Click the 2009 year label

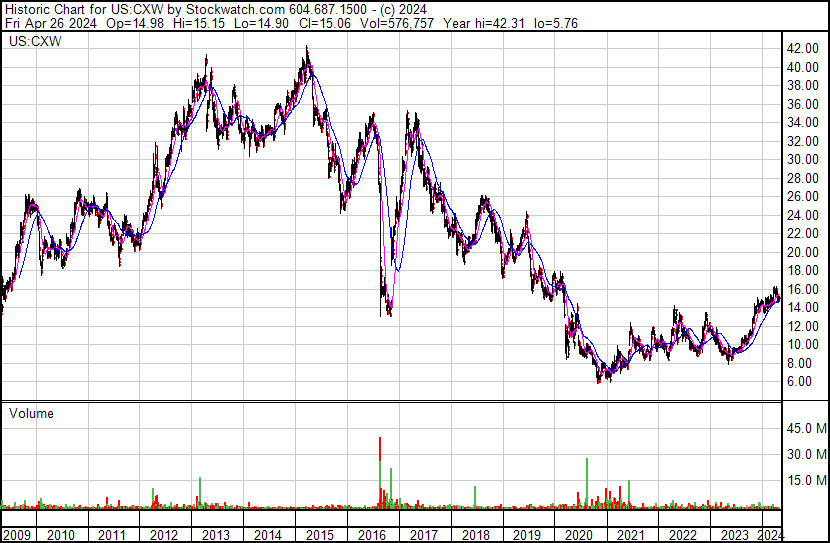point(17,535)
